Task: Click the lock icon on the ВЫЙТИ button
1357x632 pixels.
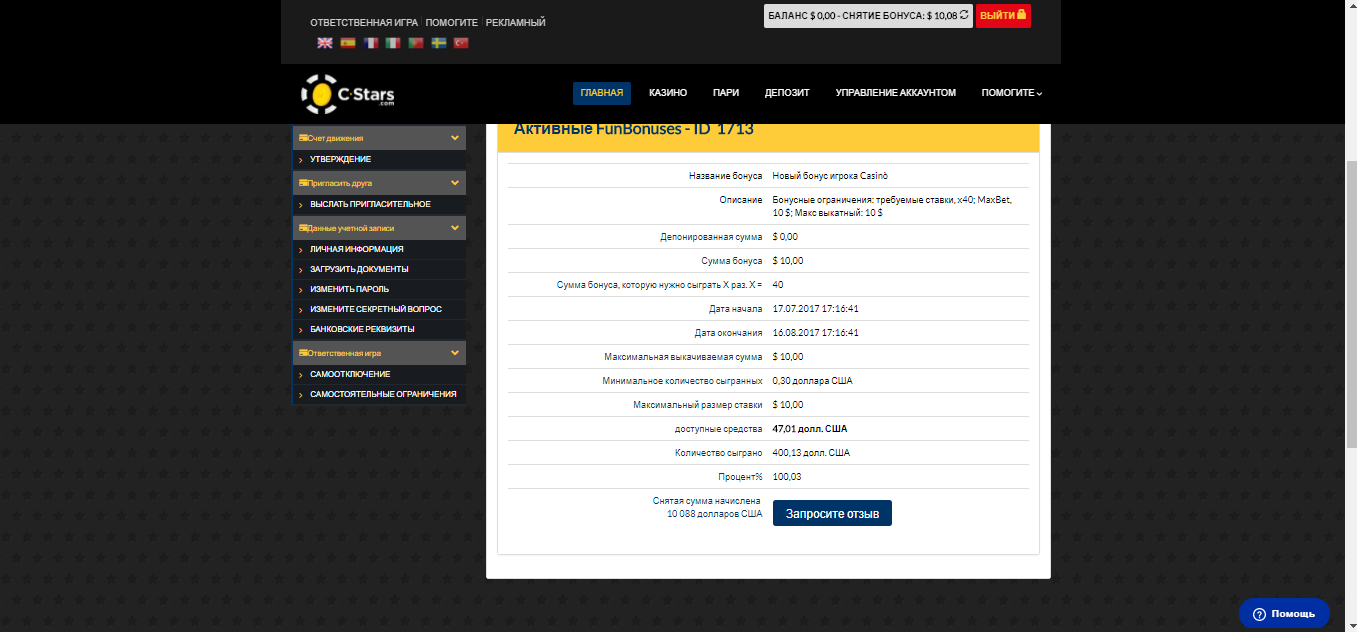Action: [x=1022, y=15]
